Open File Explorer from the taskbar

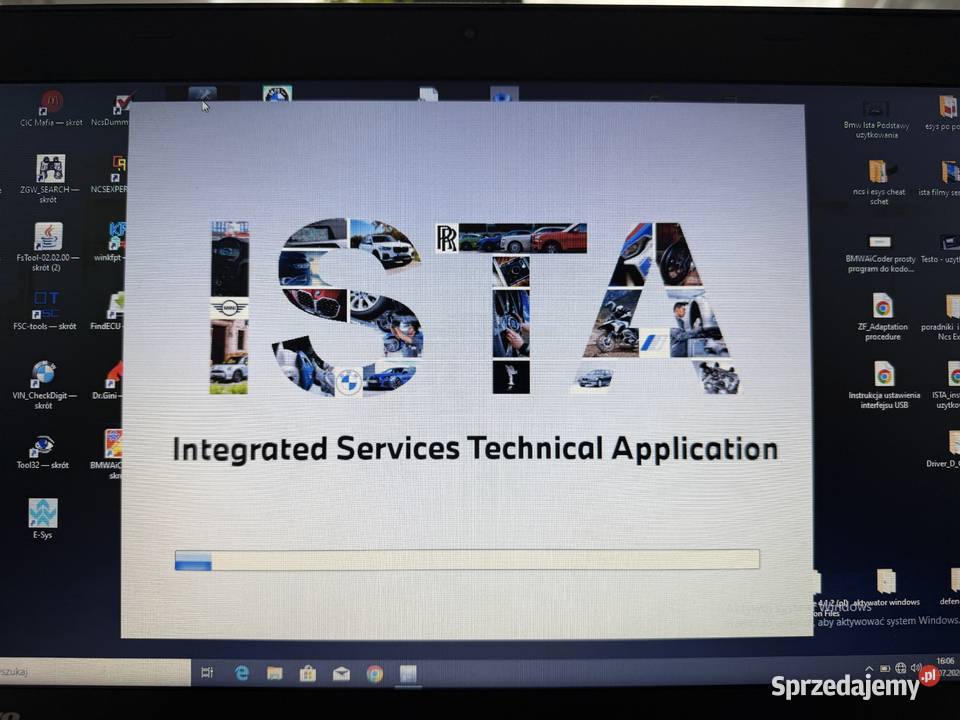tap(274, 673)
